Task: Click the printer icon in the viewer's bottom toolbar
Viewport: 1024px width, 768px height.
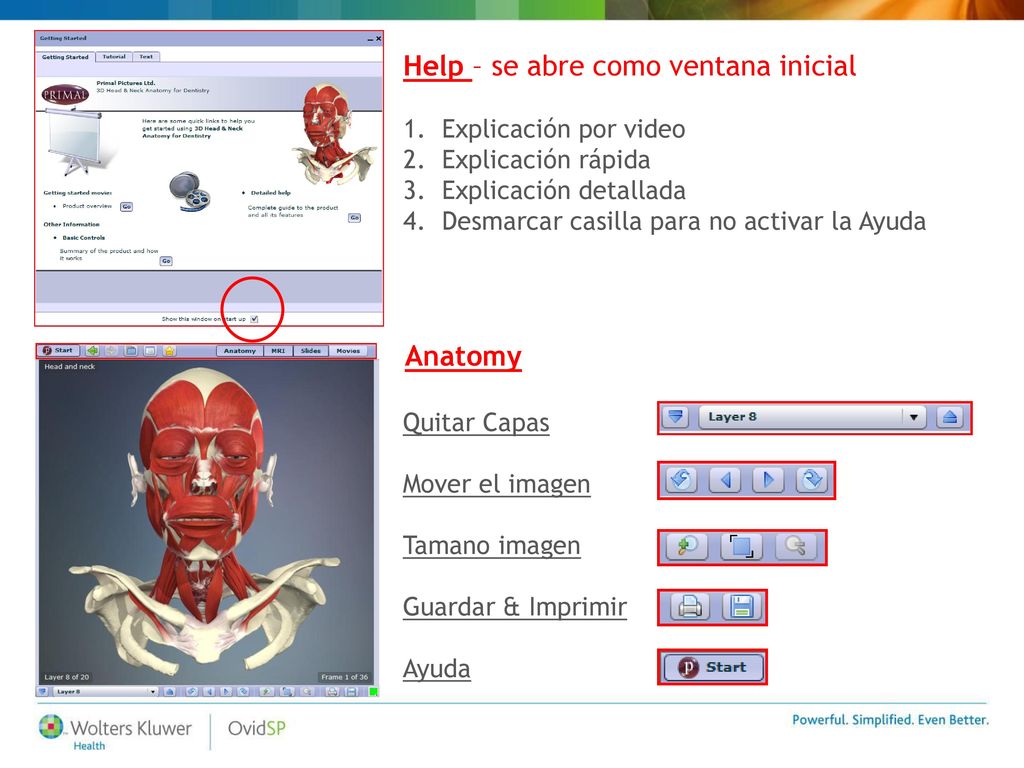Action: (332, 692)
